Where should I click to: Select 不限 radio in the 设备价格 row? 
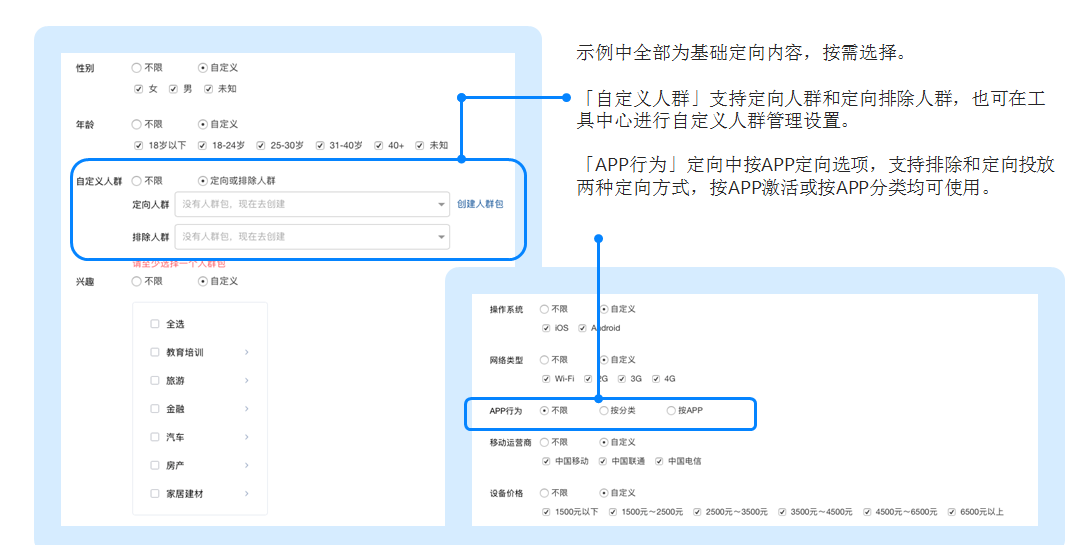tap(545, 493)
